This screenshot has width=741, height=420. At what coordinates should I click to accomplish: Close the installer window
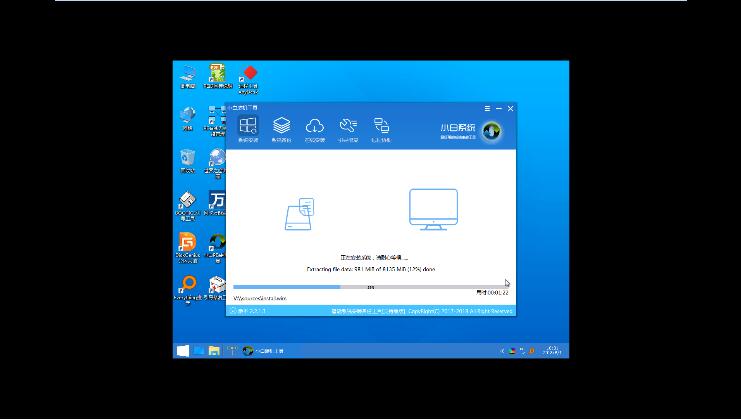tap(511, 108)
